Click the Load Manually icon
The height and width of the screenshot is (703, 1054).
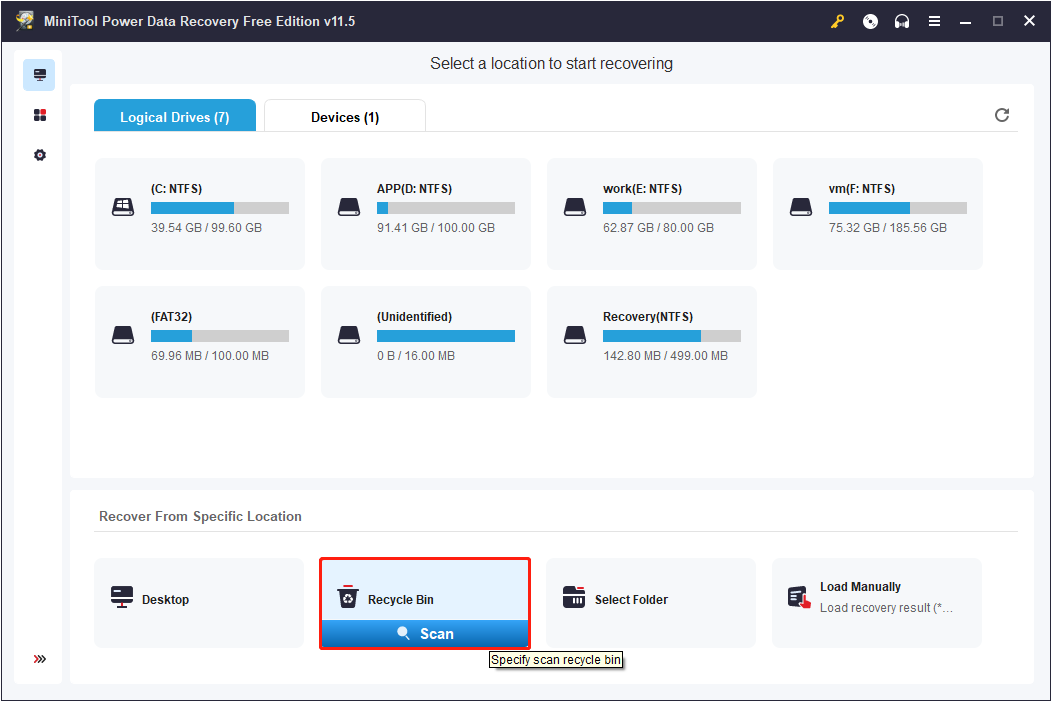click(799, 597)
